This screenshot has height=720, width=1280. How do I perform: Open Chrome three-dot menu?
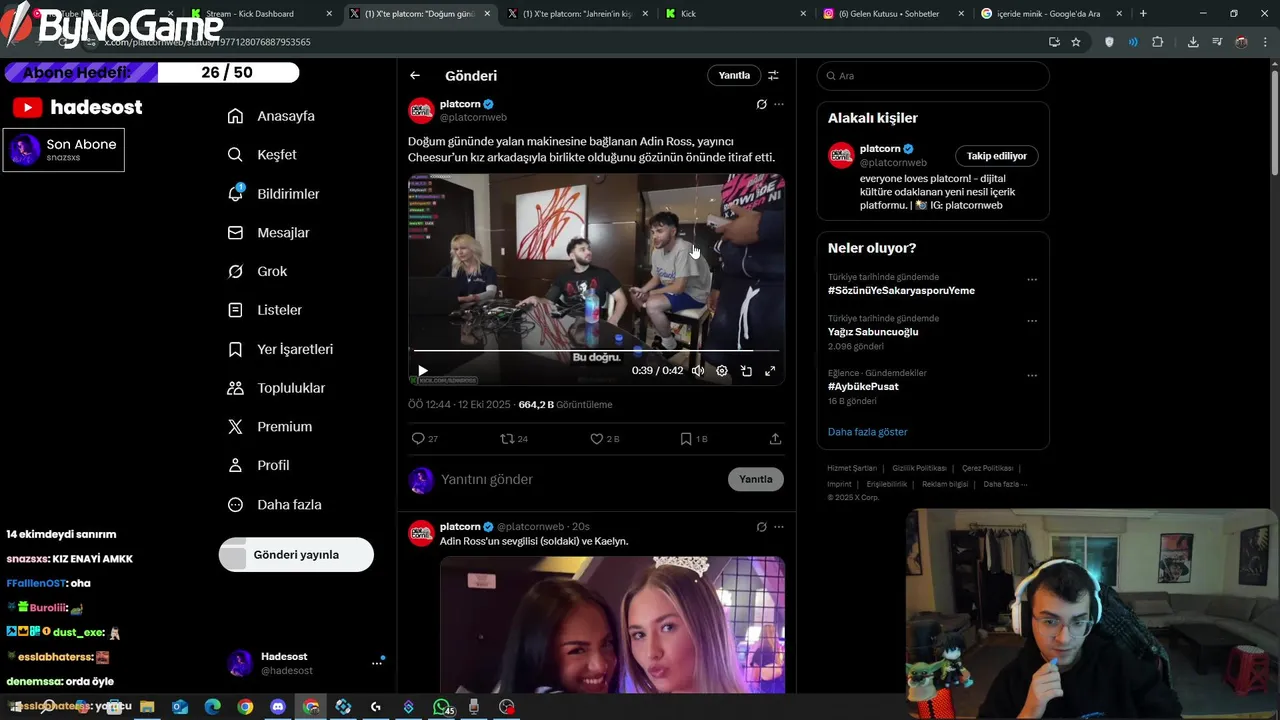pyautogui.click(x=1264, y=42)
